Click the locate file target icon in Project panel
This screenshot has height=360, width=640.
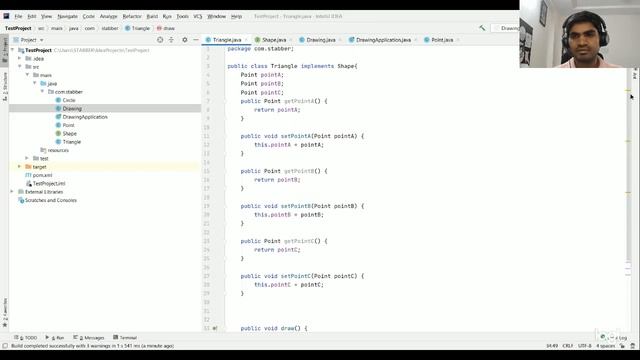(160, 40)
